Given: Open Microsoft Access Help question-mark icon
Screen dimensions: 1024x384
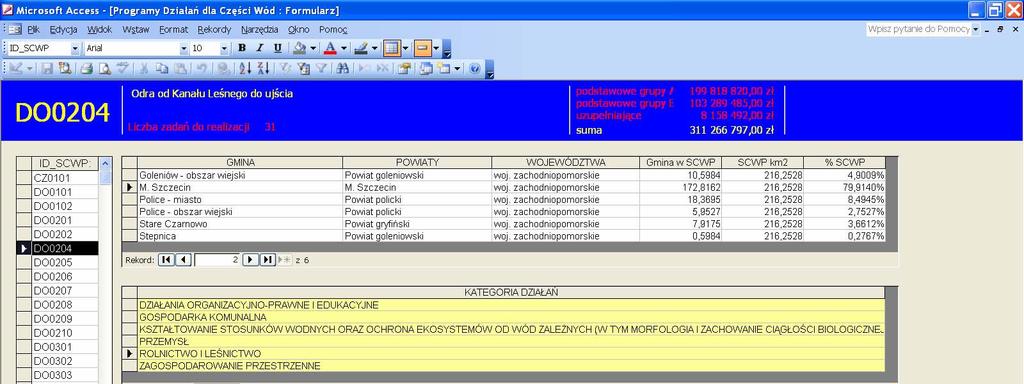Looking at the screenshot, I should pos(475,68).
